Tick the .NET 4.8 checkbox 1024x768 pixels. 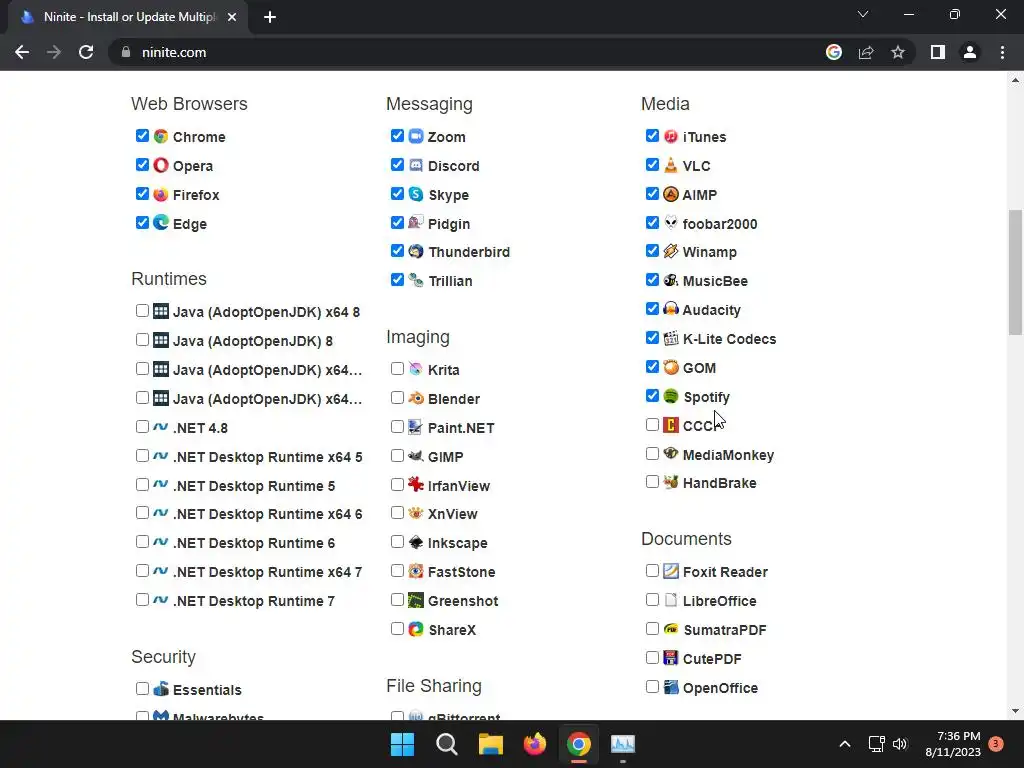point(142,427)
